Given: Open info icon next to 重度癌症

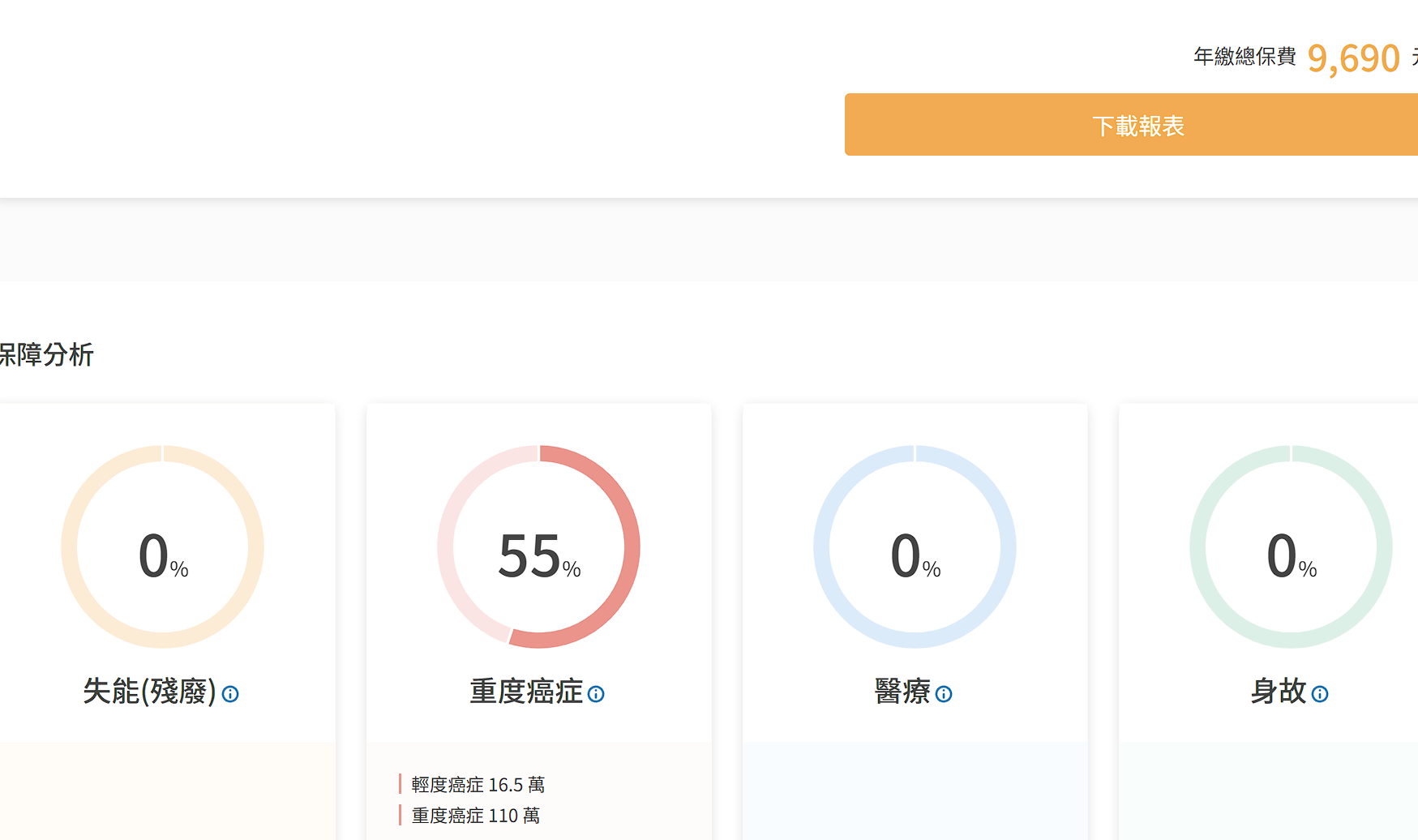Looking at the screenshot, I should pyautogui.click(x=596, y=694).
